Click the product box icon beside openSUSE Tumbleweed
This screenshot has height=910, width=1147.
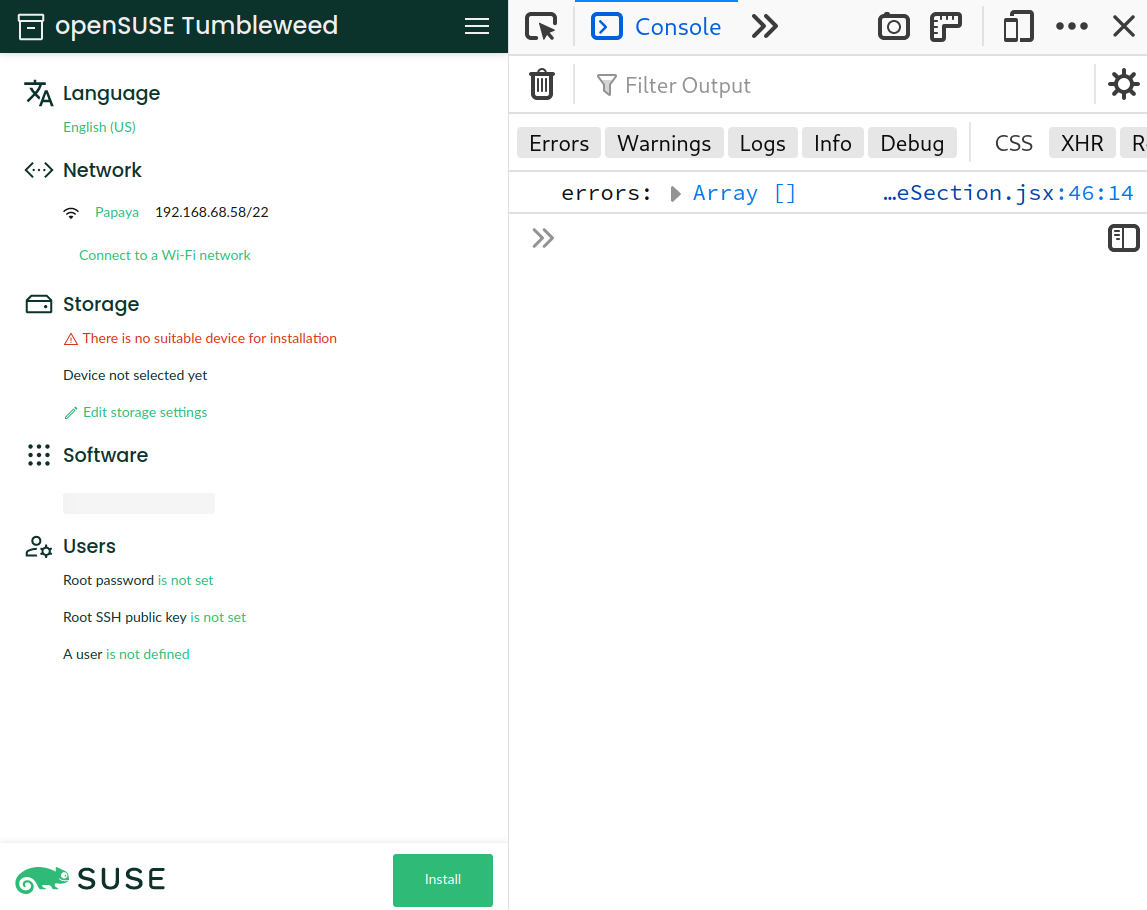(31, 26)
